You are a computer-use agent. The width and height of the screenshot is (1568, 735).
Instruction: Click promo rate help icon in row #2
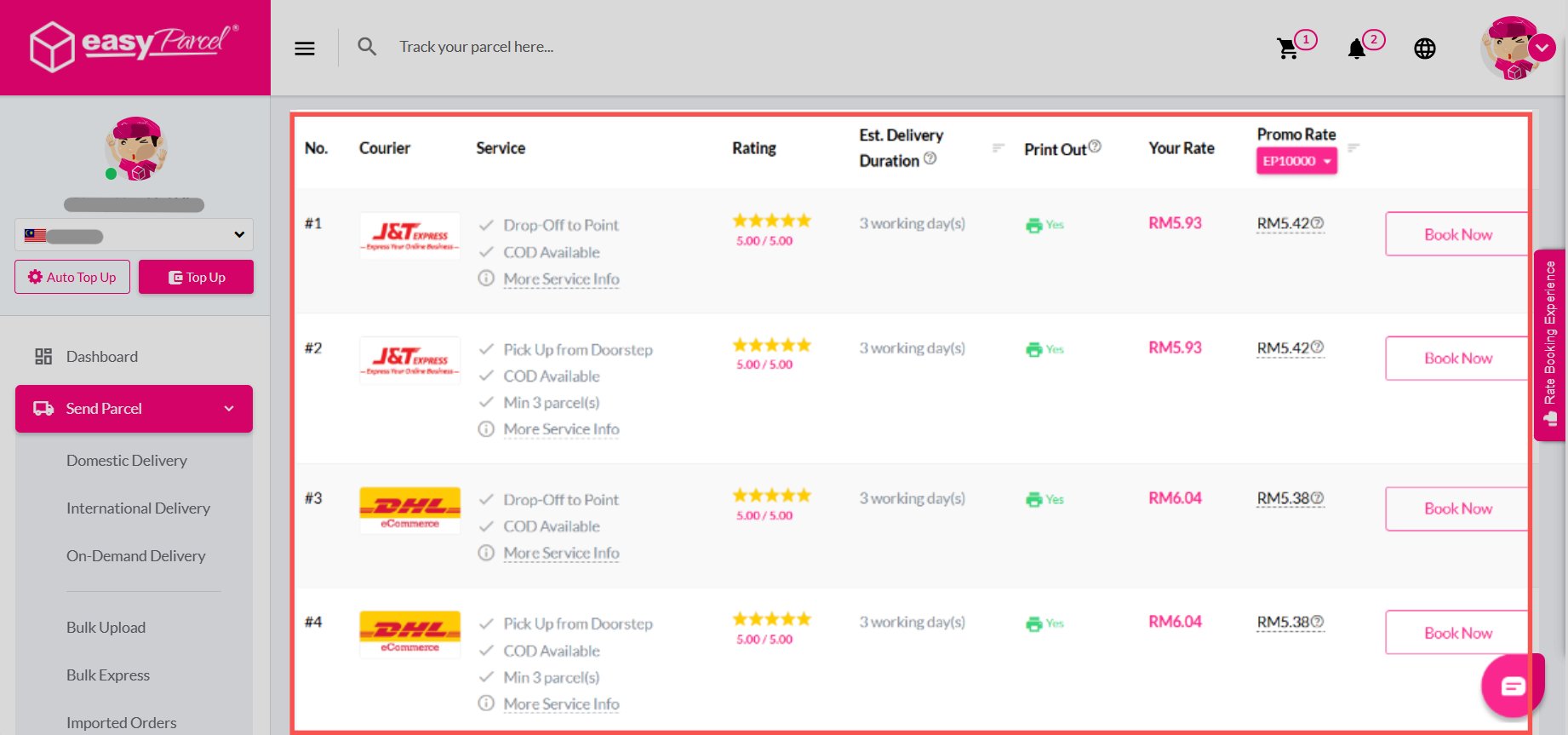point(1318,347)
